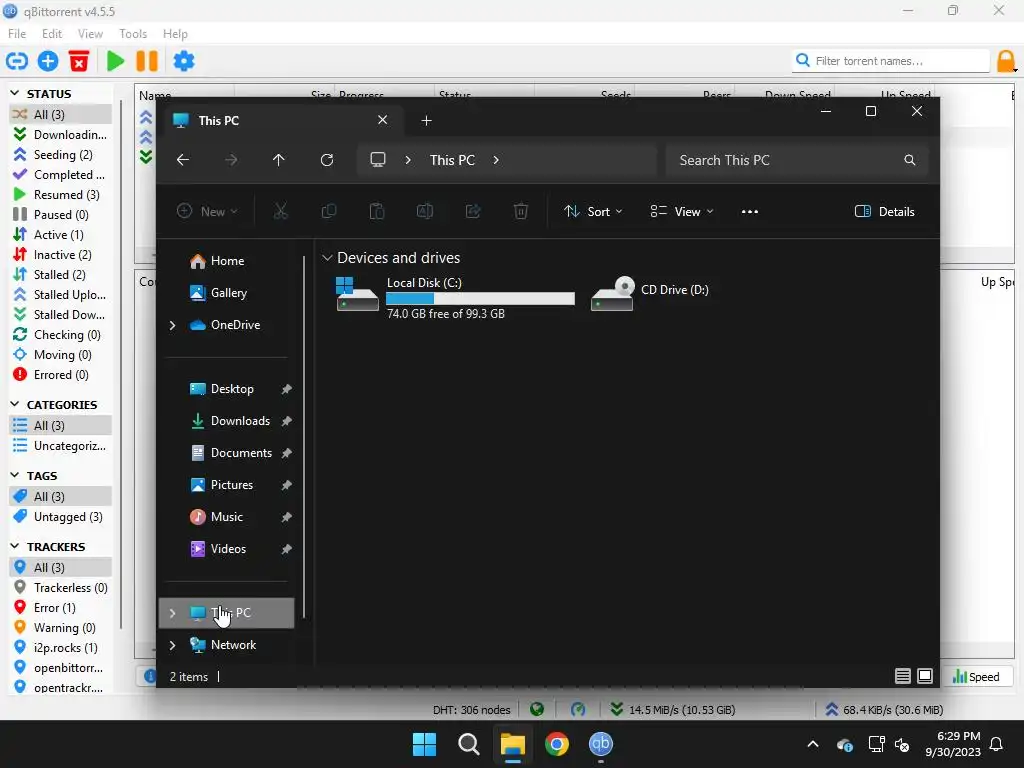Image resolution: width=1024 pixels, height=768 pixels.
Task: Open qBittorrent Options gear icon
Action: pos(184,61)
